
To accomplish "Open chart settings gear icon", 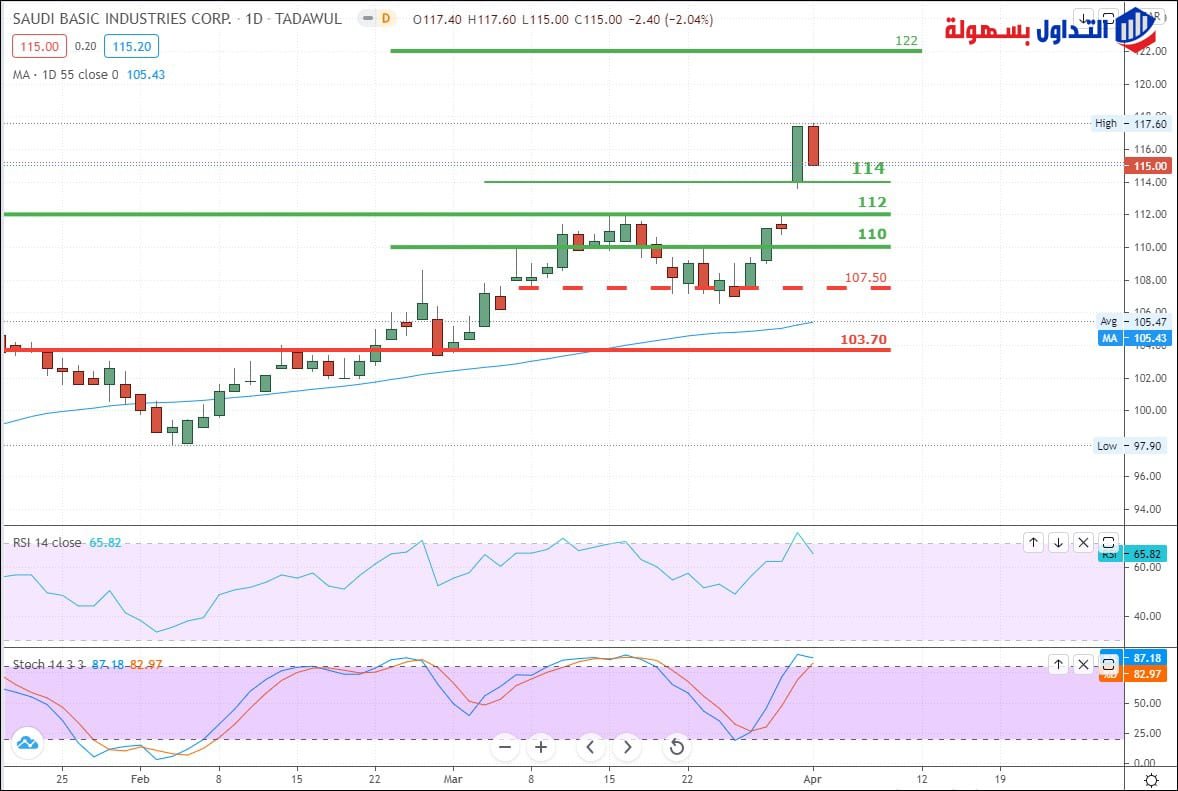I will (x=1151, y=780).
